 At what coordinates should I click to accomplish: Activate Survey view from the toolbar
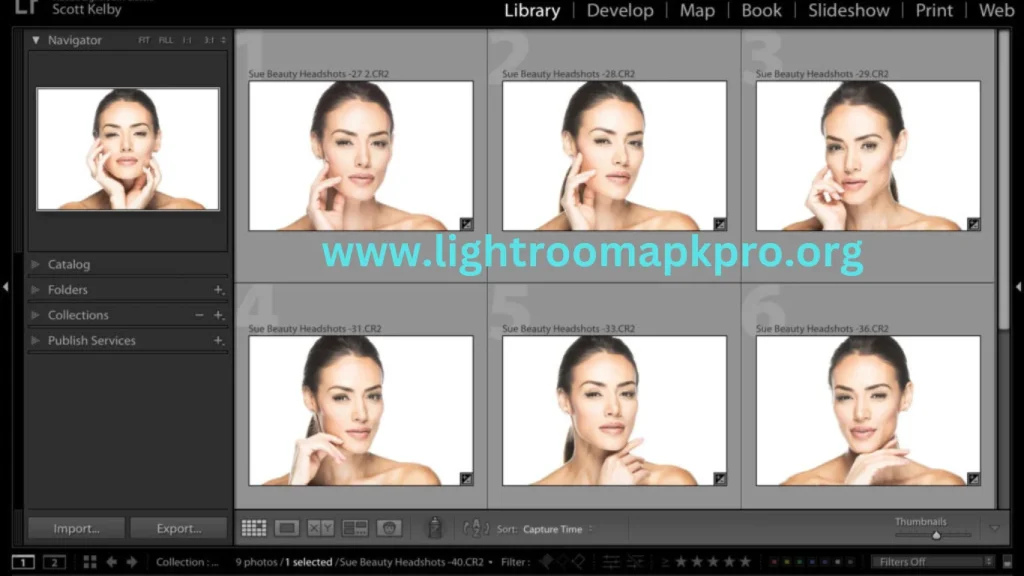[356, 528]
